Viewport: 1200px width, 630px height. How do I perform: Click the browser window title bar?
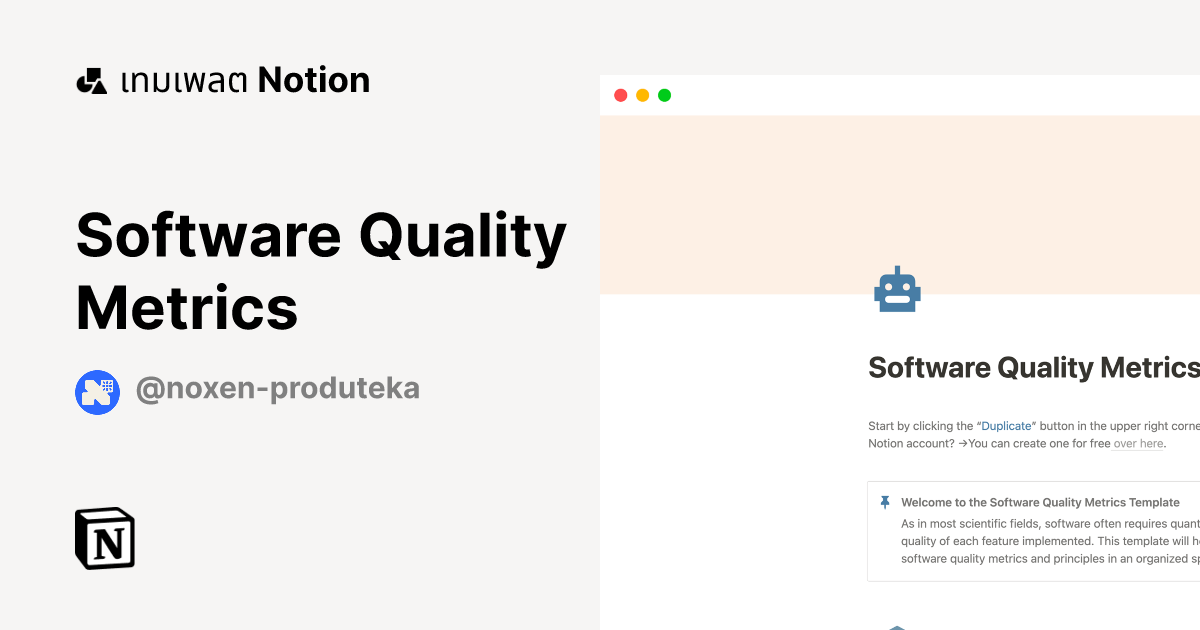(900, 95)
